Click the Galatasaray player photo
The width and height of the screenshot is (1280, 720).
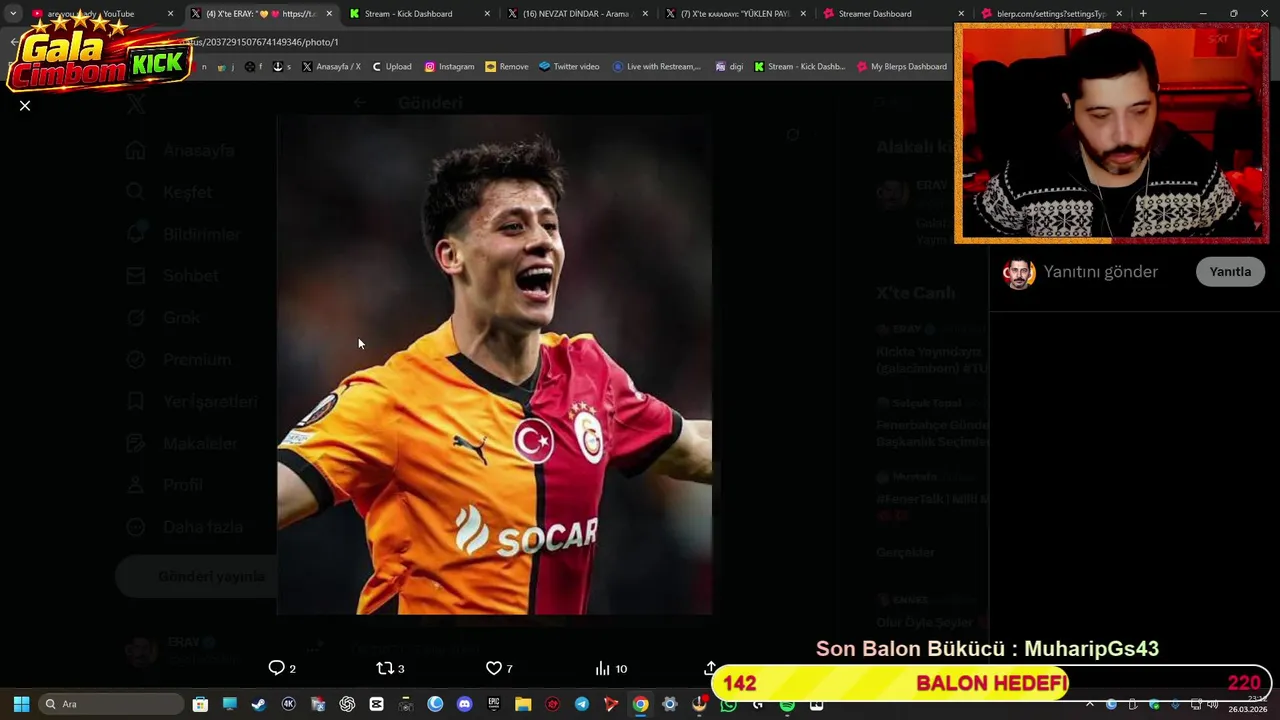494,365
